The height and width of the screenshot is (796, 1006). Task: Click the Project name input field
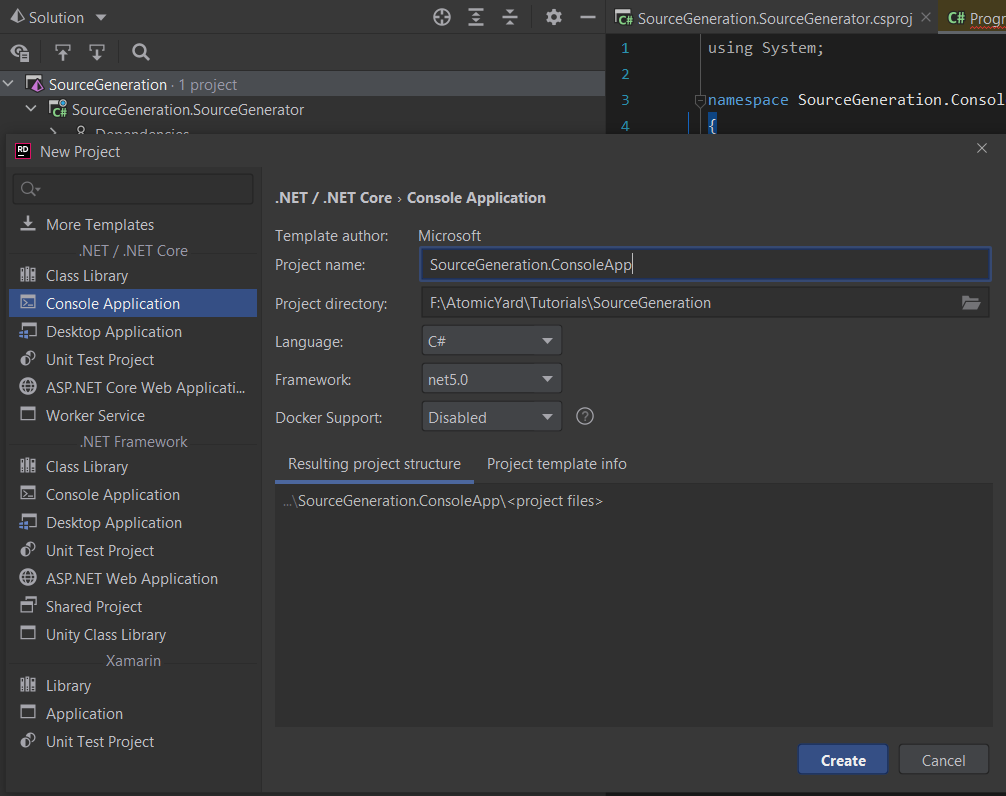click(x=705, y=264)
